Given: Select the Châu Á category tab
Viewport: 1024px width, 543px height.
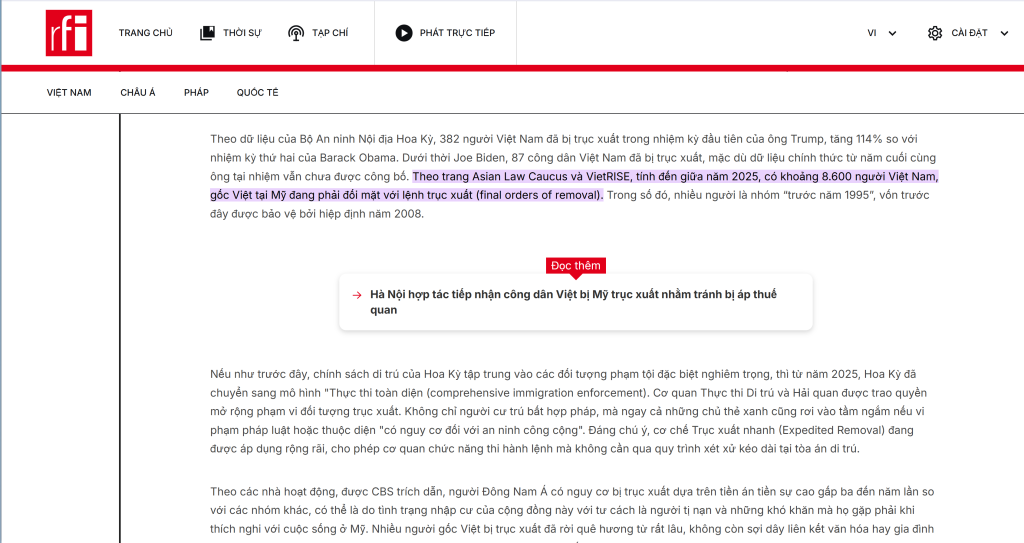Looking at the screenshot, I should (138, 93).
